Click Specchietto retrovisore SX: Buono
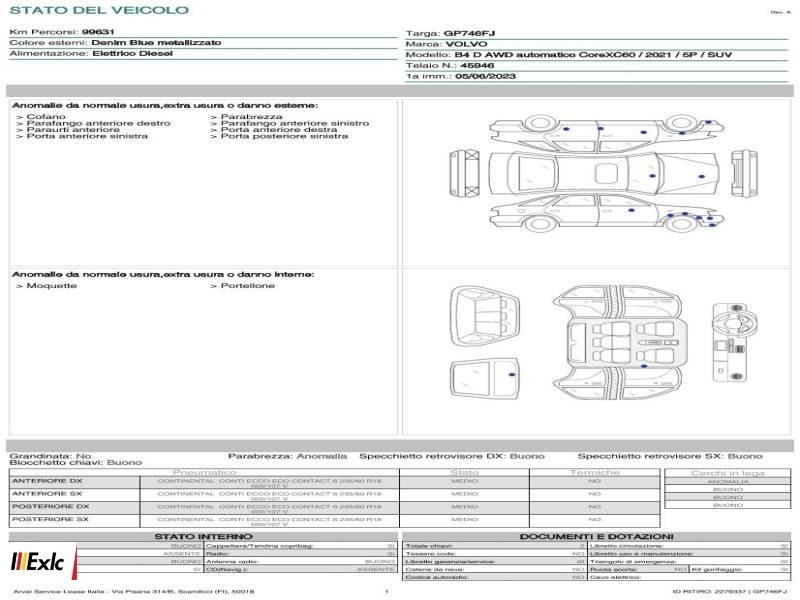Screen dimensions: 800x600 coord(670,456)
